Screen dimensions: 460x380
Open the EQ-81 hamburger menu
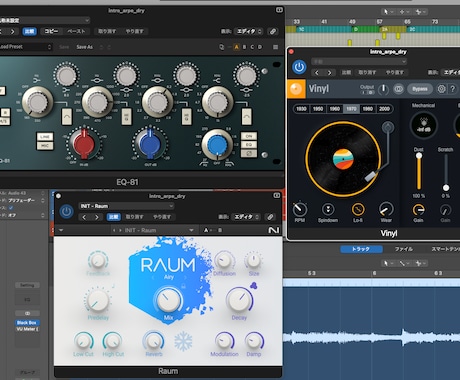(x=275, y=47)
